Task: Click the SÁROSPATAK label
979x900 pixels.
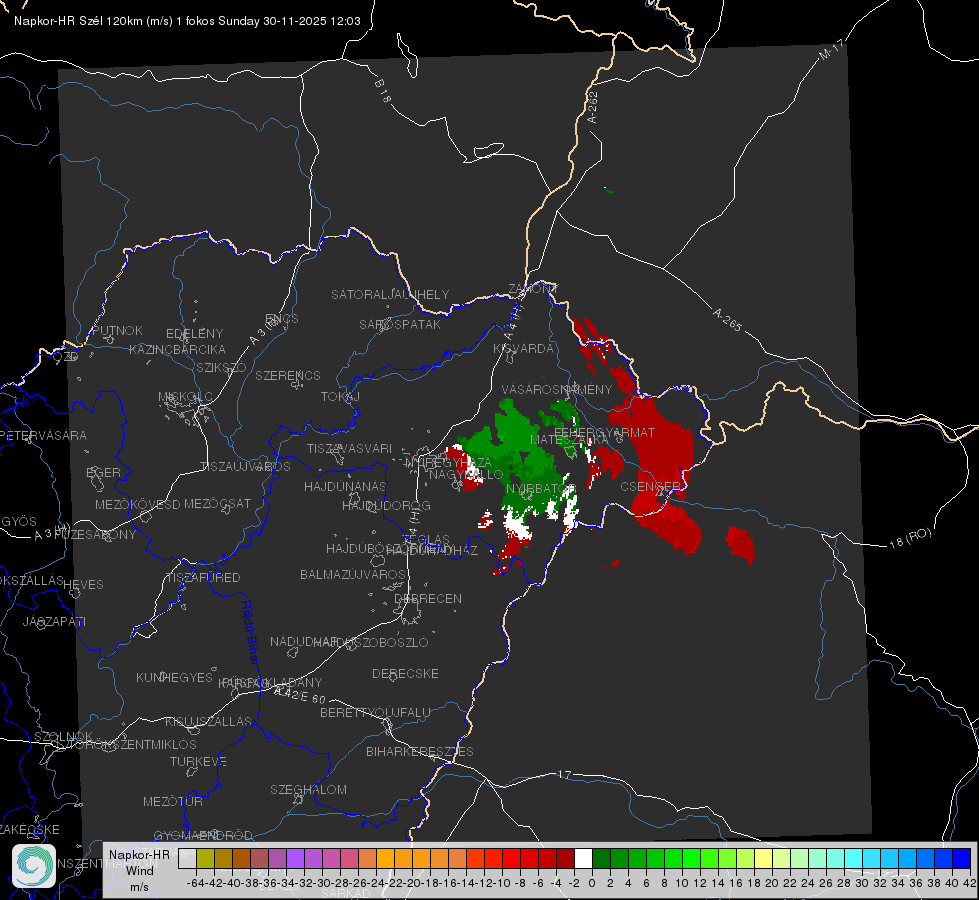Action: [x=400, y=324]
